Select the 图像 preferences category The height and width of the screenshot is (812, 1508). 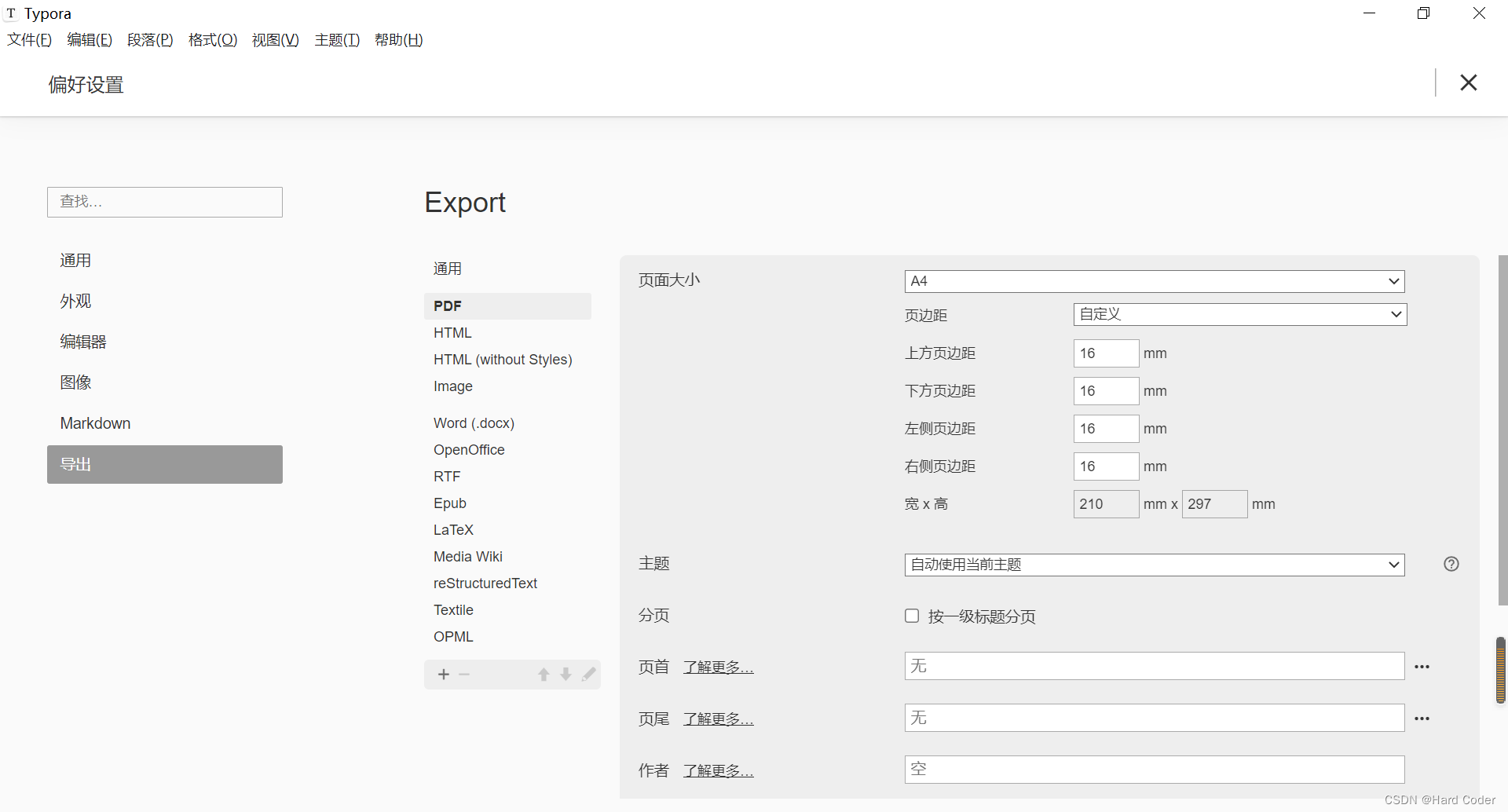(x=165, y=382)
